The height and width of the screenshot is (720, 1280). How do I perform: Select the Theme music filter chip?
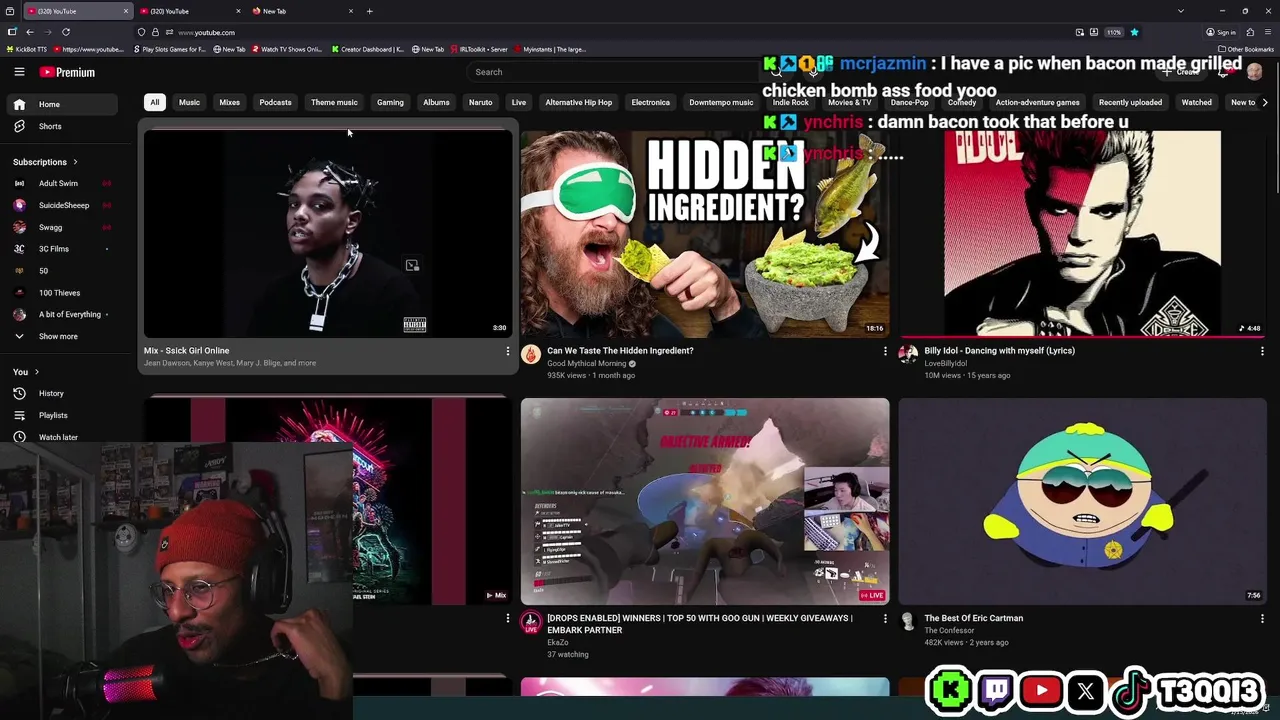[334, 102]
